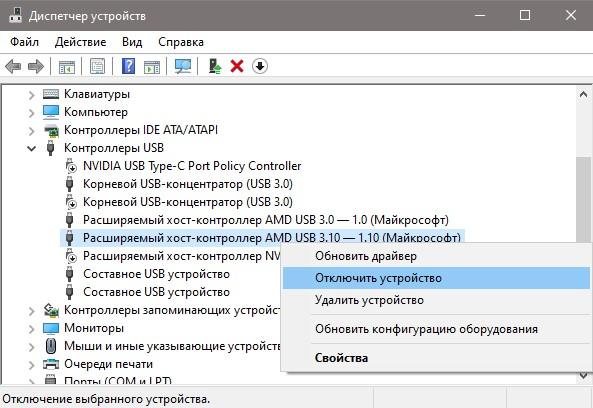Click the scrollbar up arrow
This screenshot has height=408, width=593.
pyautogui.click(x=583, y=95)
